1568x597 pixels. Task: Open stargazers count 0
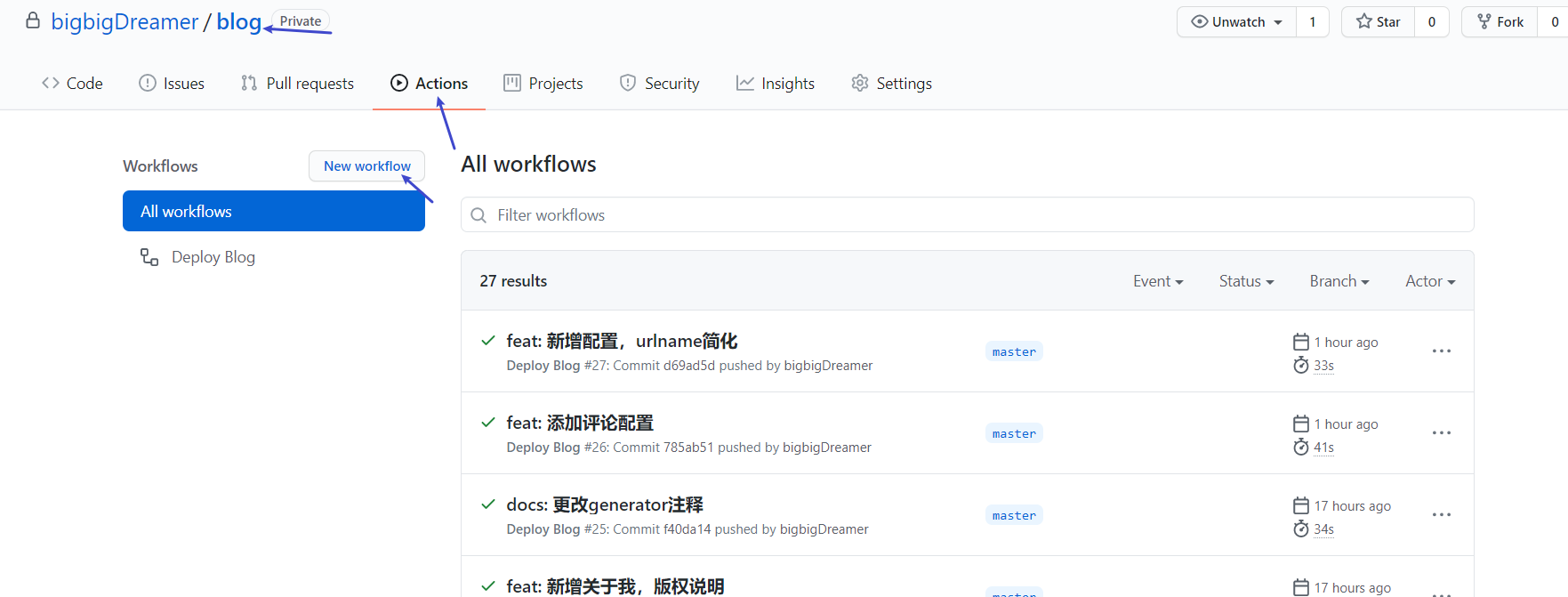tap(1432, 21)
